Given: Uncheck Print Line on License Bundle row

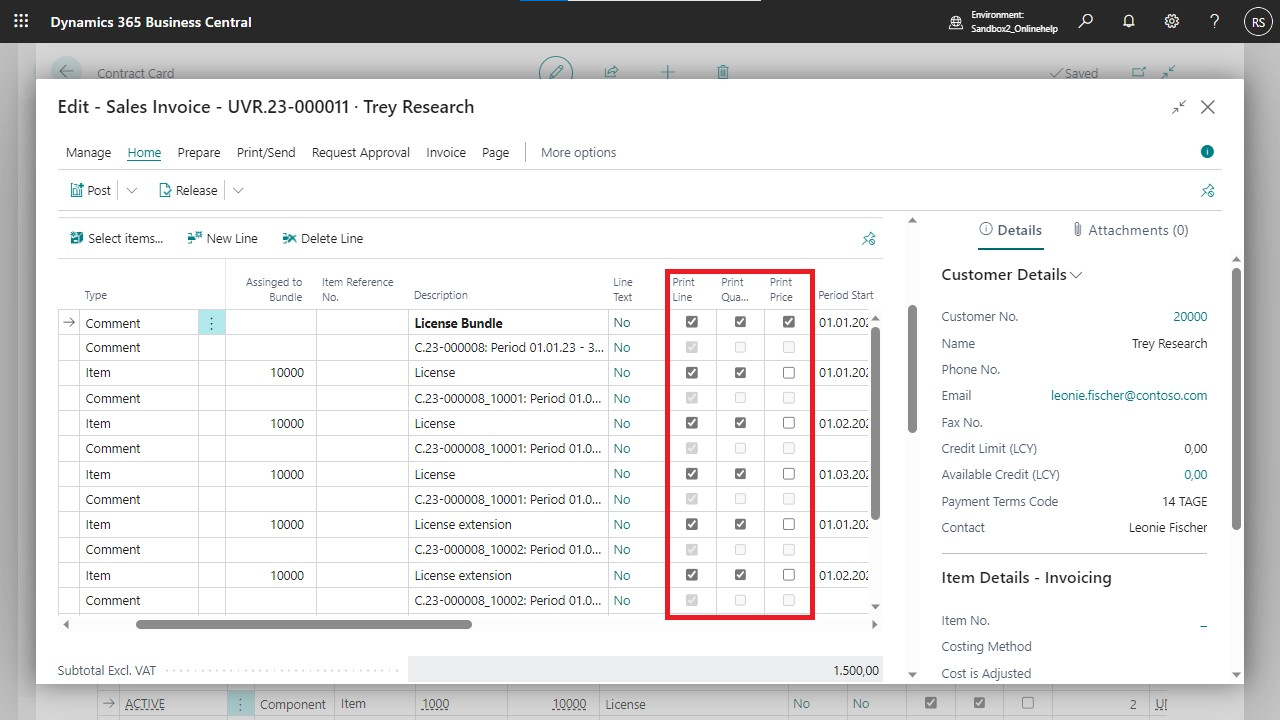Looking at the screenshot, I should point(691,322).
